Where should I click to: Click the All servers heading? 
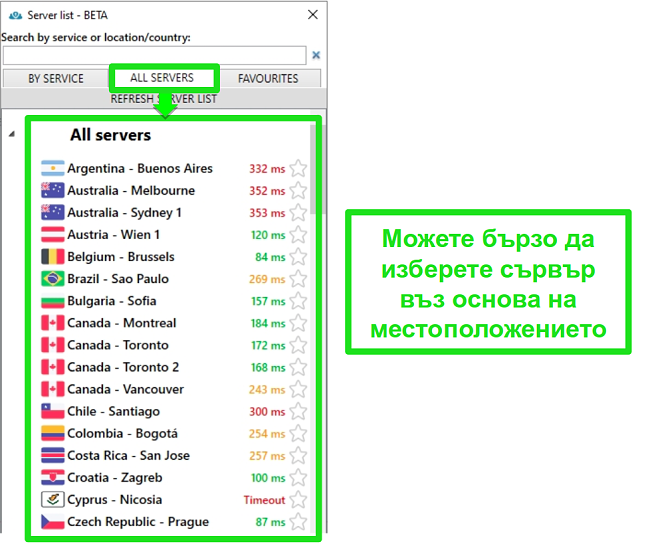pos(111,135)
